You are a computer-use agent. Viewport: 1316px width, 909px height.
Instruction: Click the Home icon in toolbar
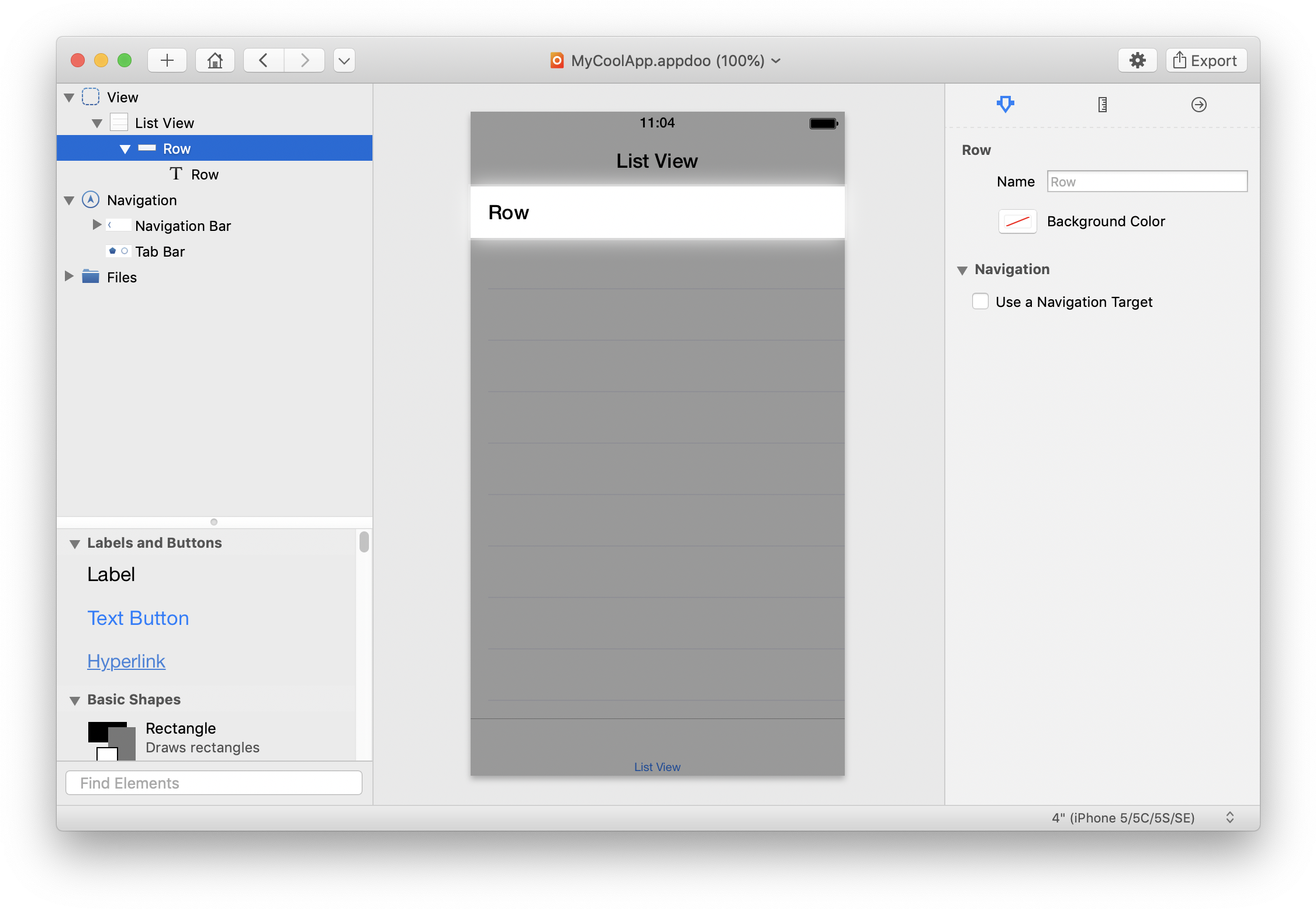(x=215, y=60)
